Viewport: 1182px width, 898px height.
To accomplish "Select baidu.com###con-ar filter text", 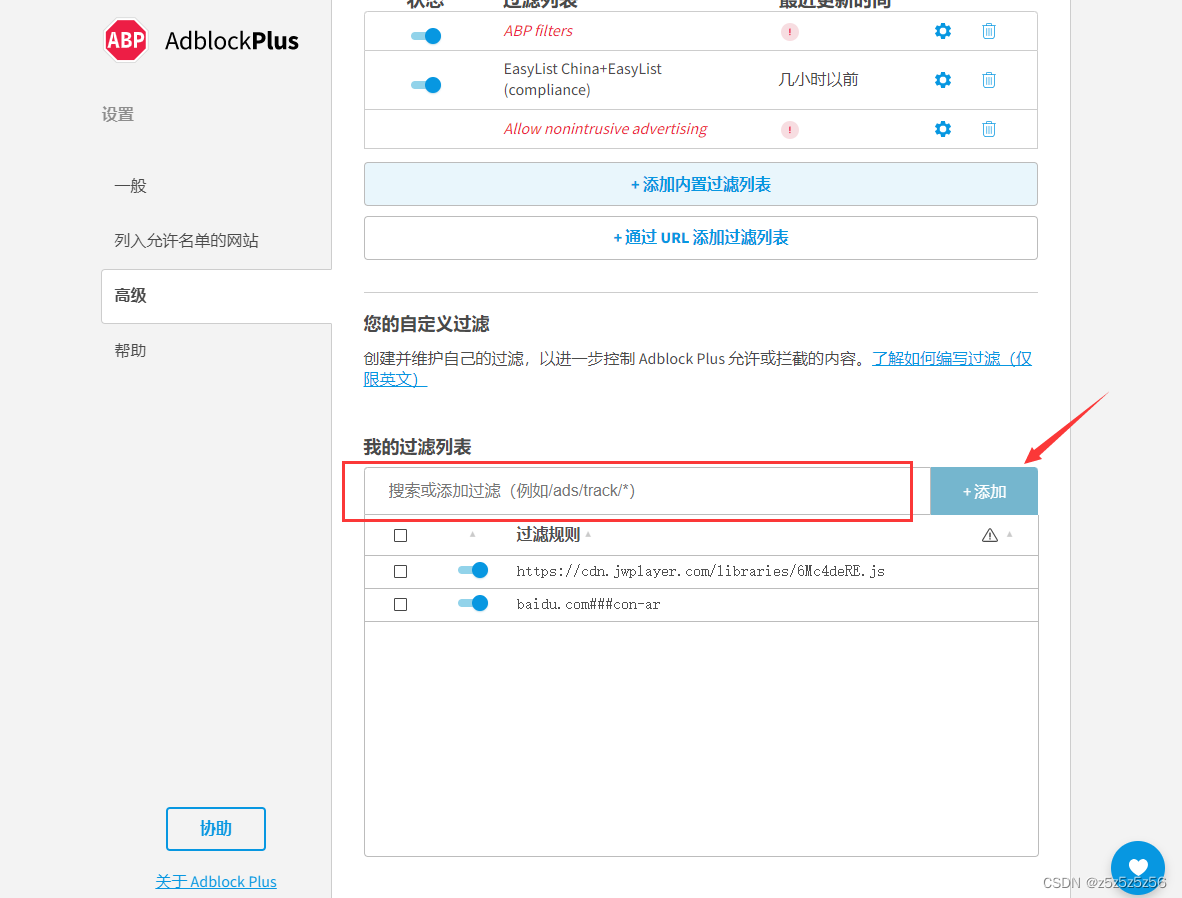I will pyautogui.click(x=588, y=605).
